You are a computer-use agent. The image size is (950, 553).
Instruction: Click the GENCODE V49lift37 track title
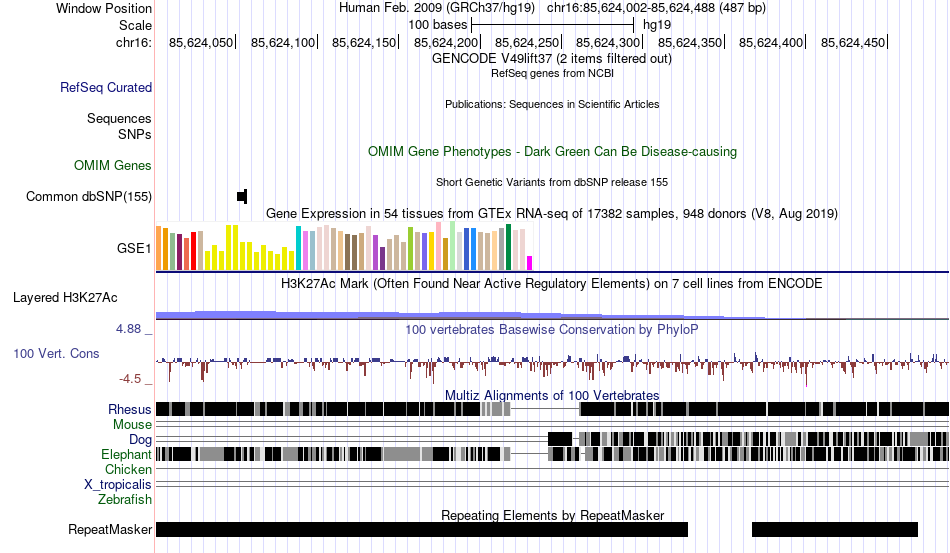552,59
